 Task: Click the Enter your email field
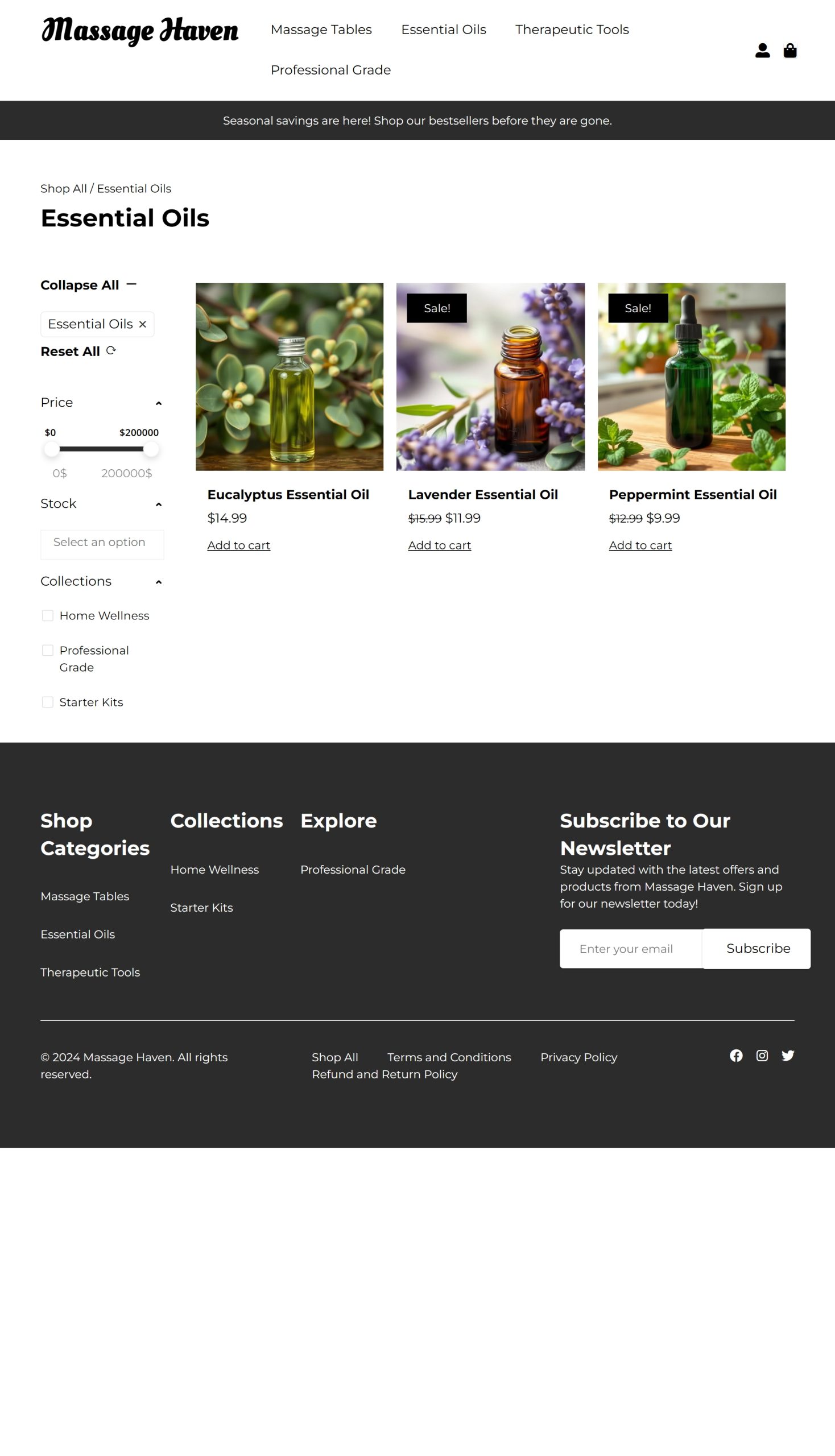point(631,949)
